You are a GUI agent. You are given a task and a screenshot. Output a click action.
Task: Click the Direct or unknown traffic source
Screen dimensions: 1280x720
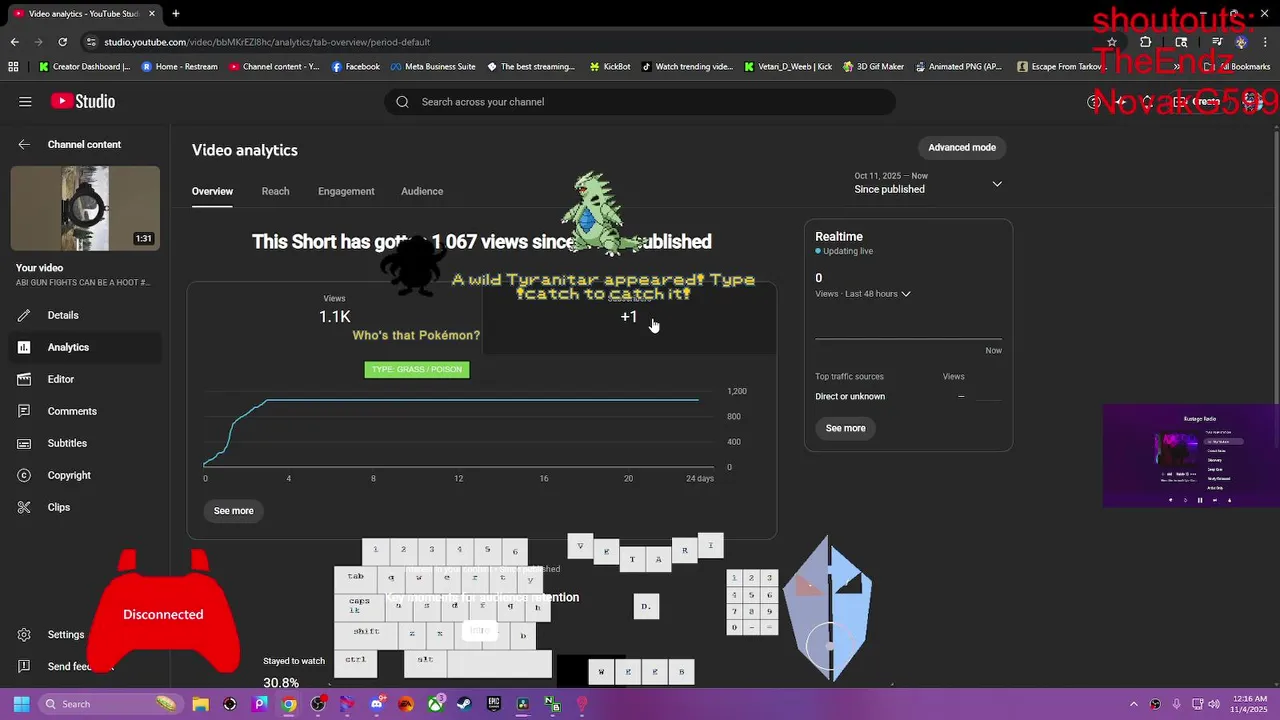(850, 396)
